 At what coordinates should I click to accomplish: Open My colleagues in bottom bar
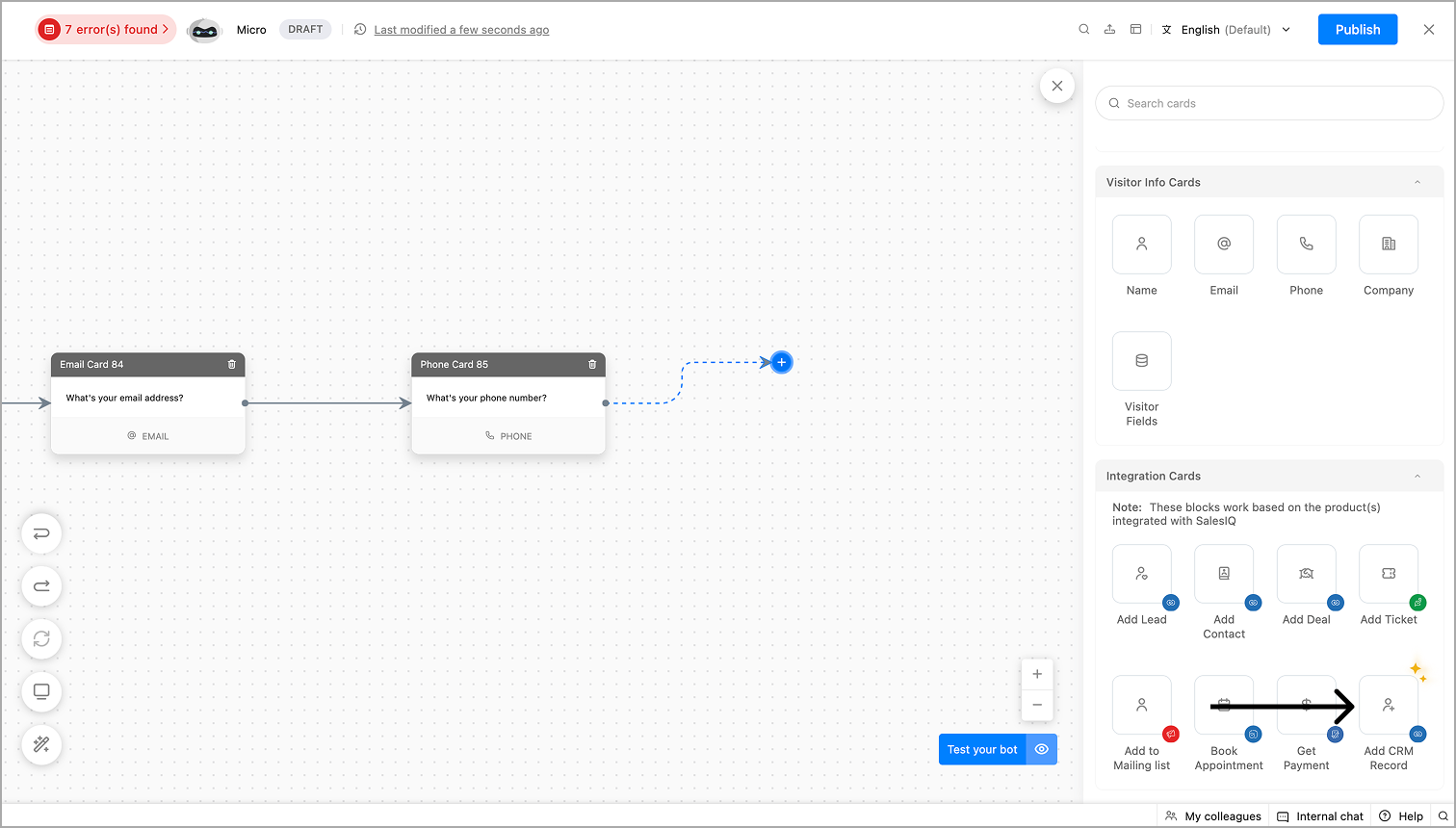coord(1212,816)
